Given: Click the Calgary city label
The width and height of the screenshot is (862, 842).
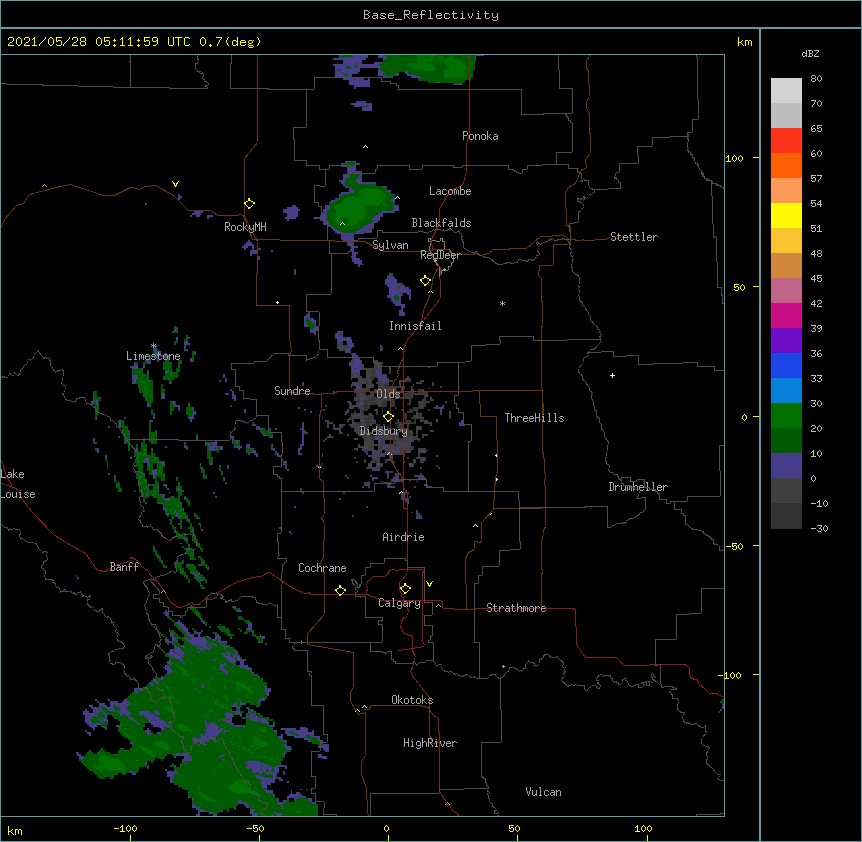Looking at the screenshot, I should (399, 603).
